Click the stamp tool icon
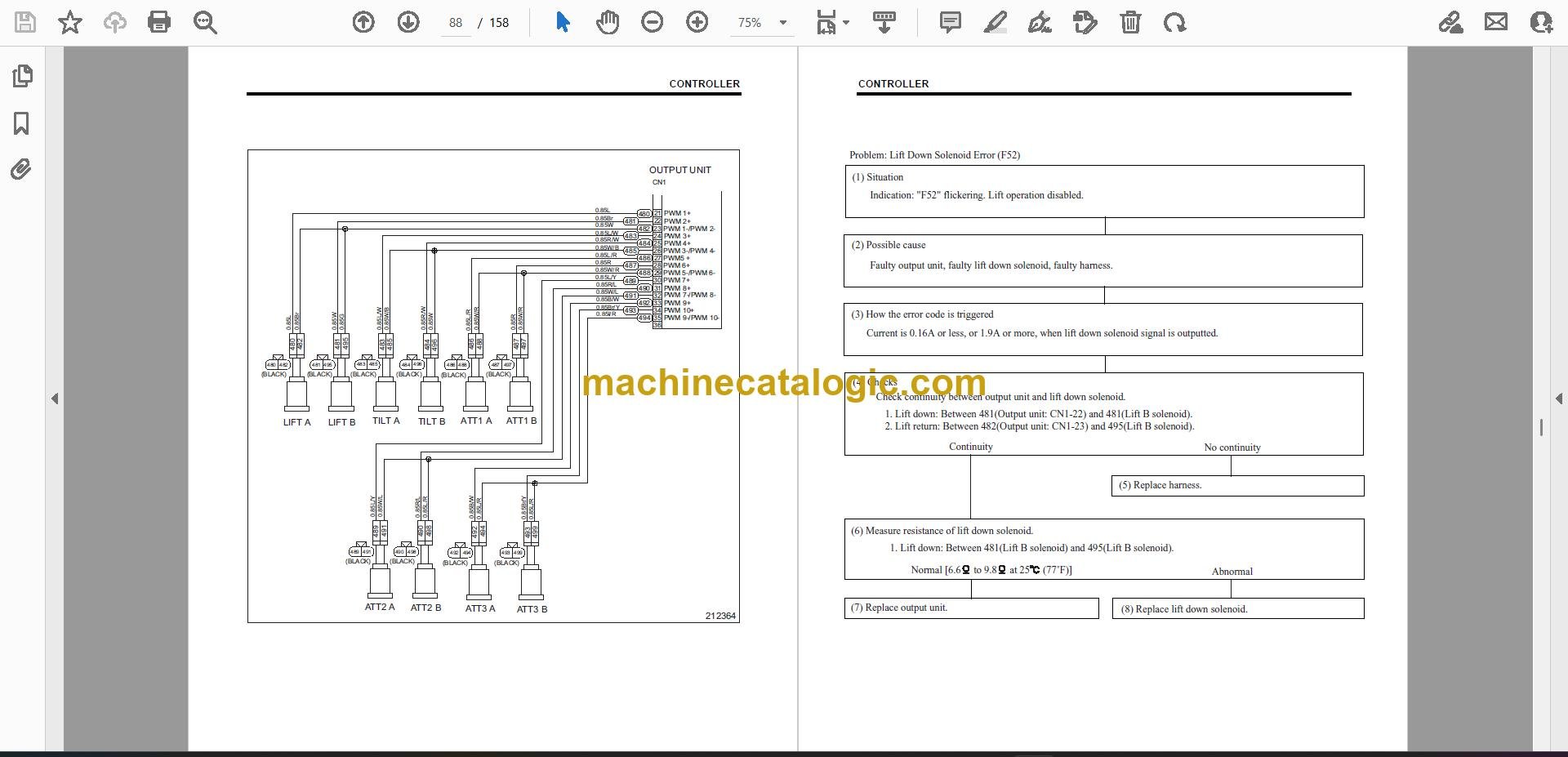 tap(1085, 22)
